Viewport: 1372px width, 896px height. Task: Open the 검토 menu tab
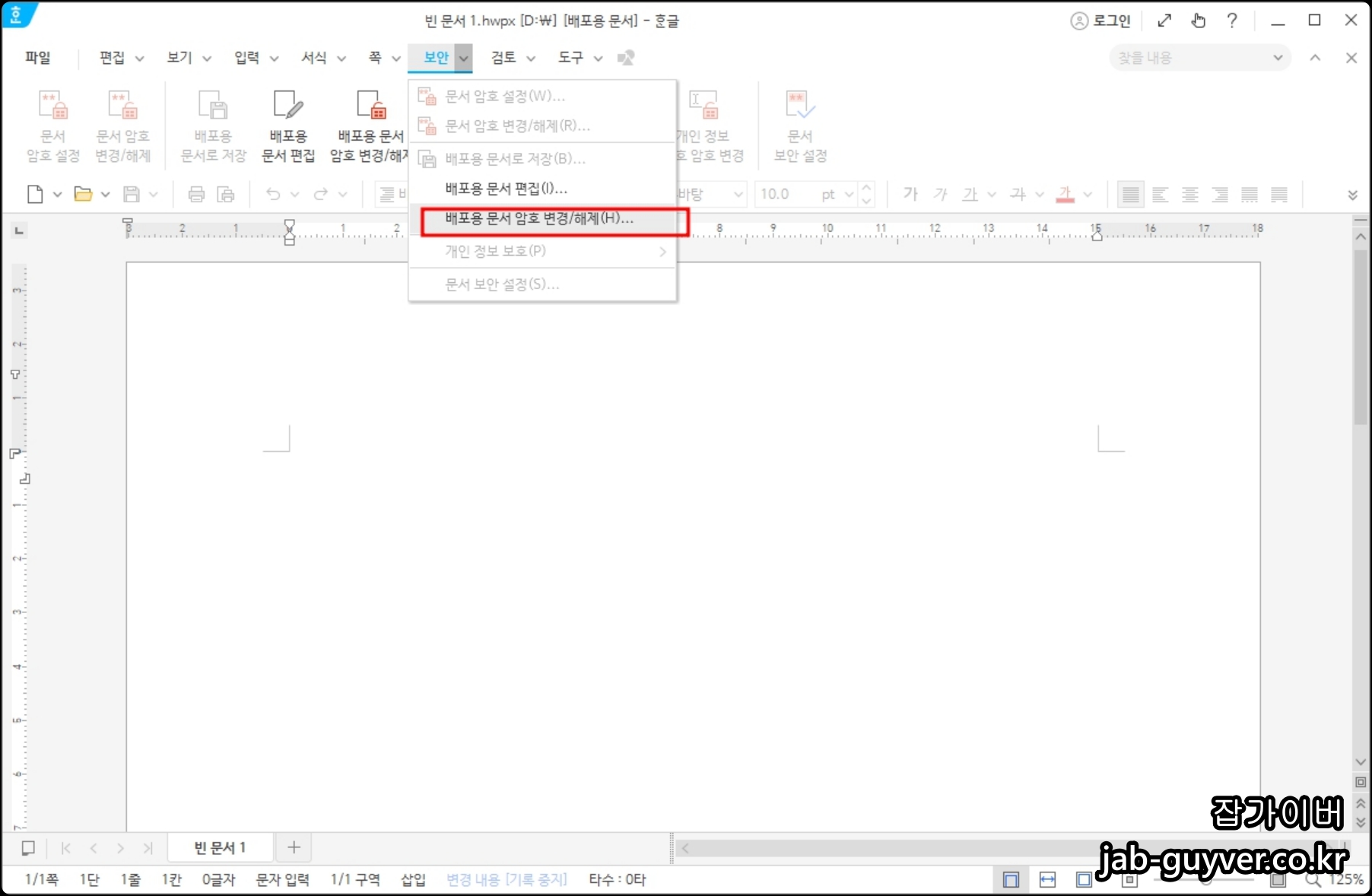pyautogui.click(x=503, y=58)
